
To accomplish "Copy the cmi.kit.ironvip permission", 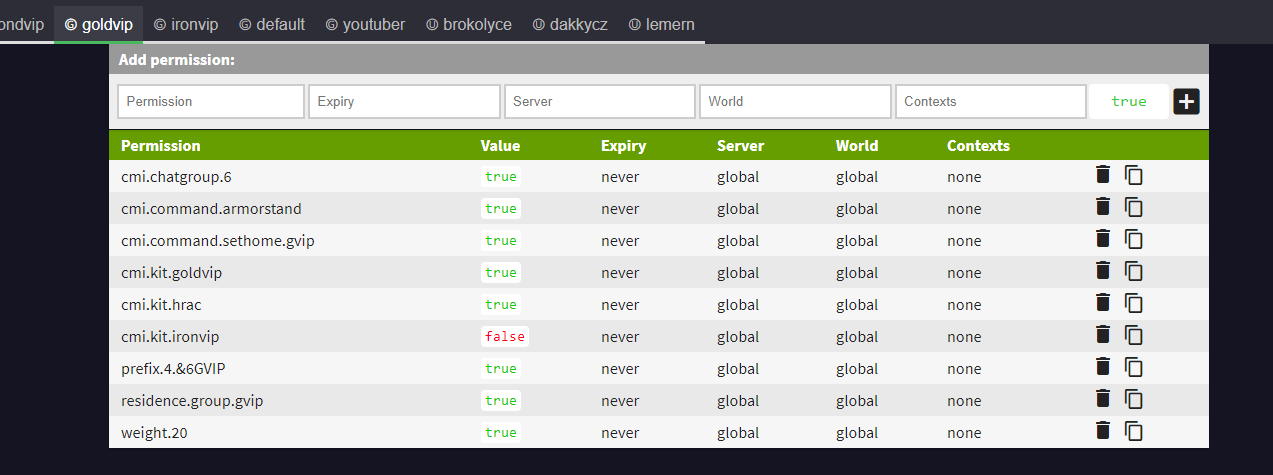I will click(1133, 335).
